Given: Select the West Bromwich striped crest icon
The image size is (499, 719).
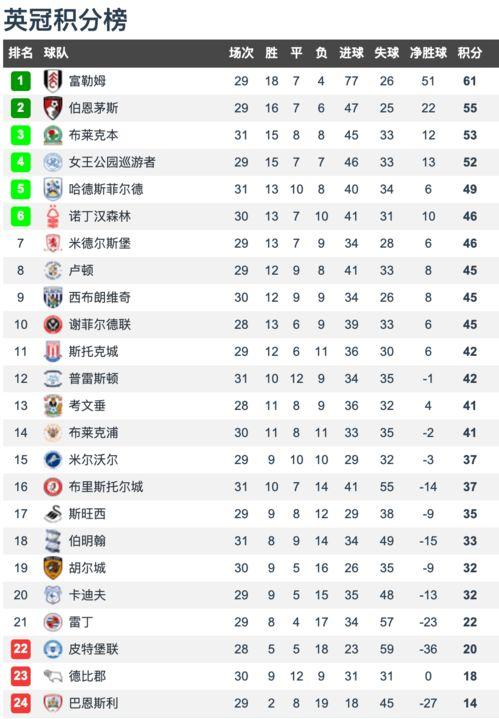Looking at the screenshot, I should pyautogui.click(x=53, y=298).
